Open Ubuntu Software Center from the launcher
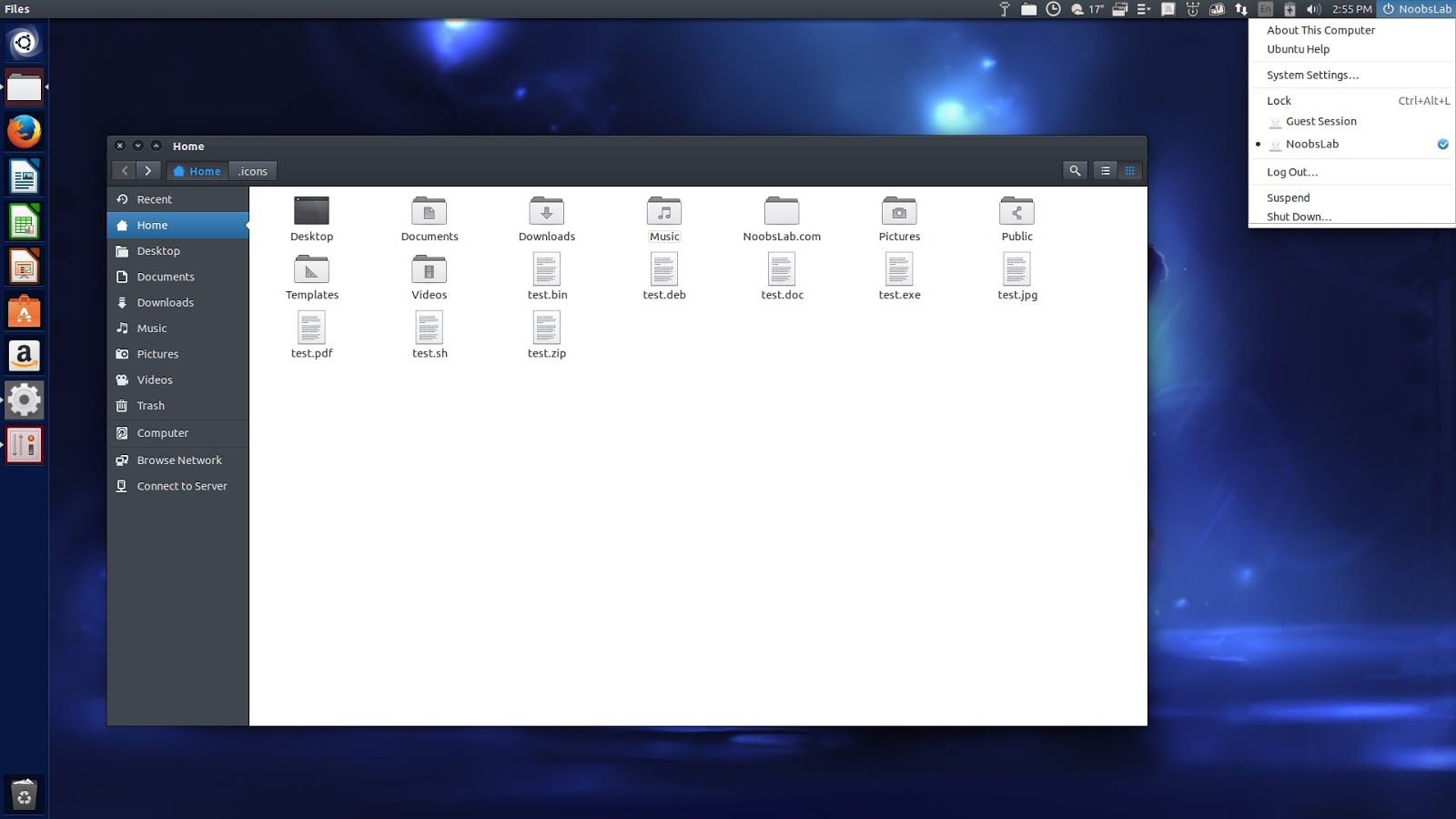 pos(24,310)
